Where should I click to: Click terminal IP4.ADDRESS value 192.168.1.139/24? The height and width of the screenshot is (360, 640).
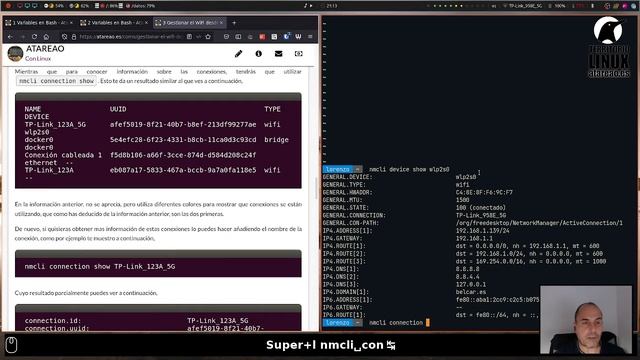482,231
